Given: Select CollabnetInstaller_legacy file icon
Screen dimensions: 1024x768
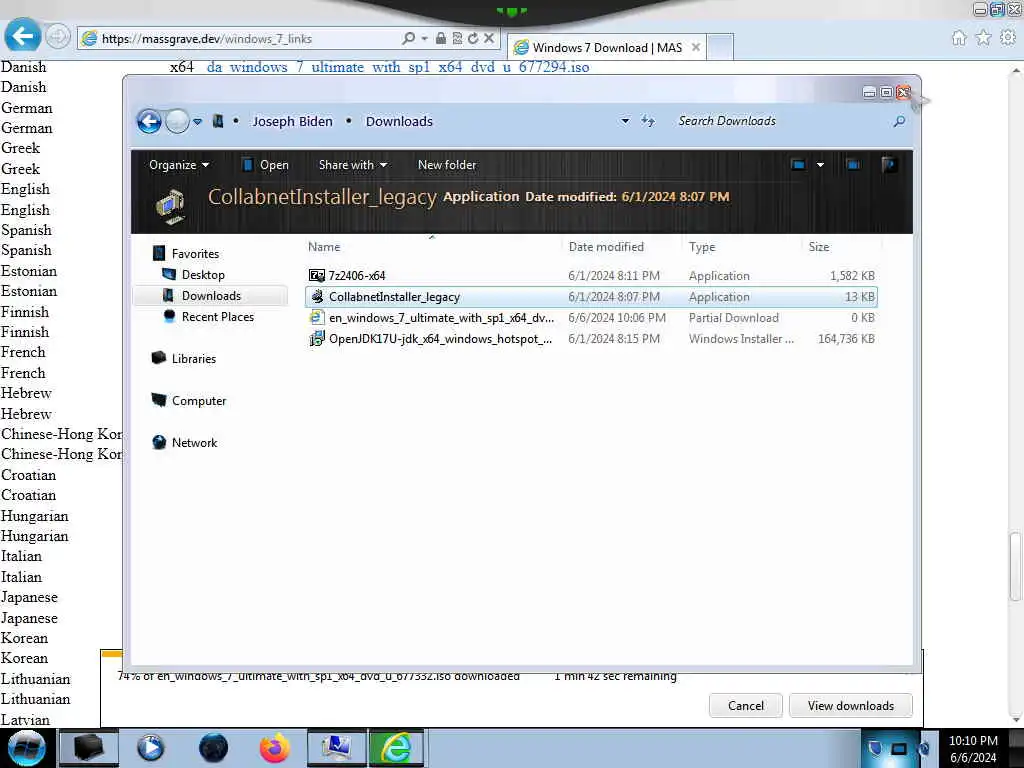Looking at the screenshot, I should pos(317,296).
